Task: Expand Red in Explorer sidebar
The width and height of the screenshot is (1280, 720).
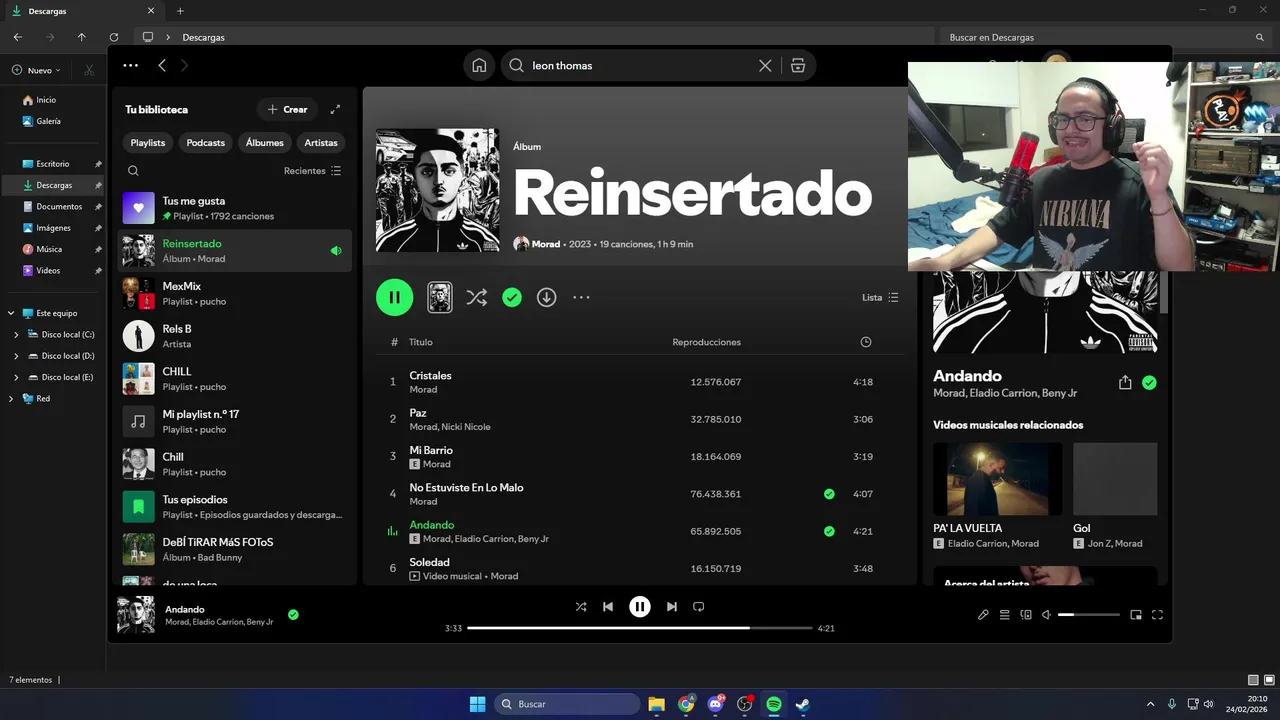Action: pyautogui.click(x=10, y=398)
